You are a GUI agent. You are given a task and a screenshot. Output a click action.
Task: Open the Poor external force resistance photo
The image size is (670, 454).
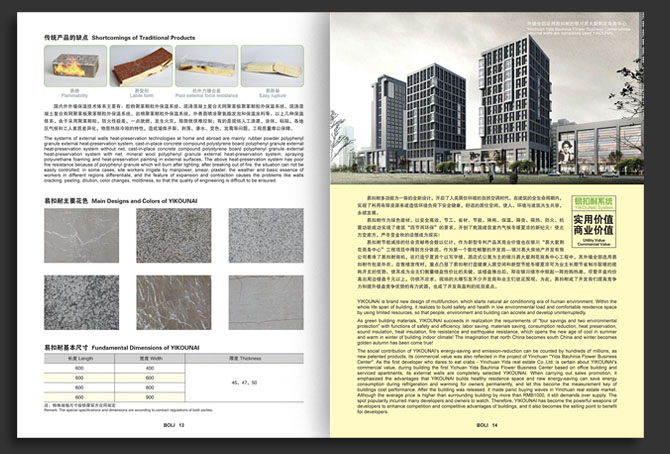tap(207, 66)
